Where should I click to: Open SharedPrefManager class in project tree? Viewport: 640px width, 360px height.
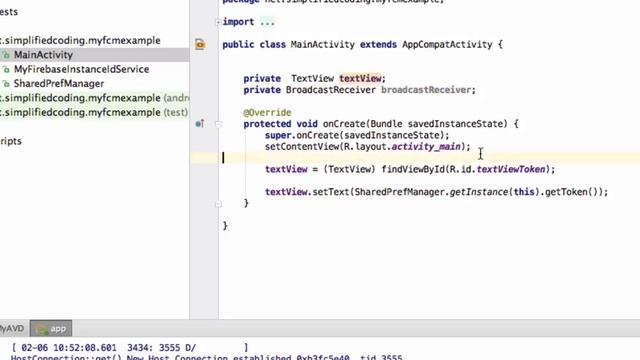coord(59,83)
